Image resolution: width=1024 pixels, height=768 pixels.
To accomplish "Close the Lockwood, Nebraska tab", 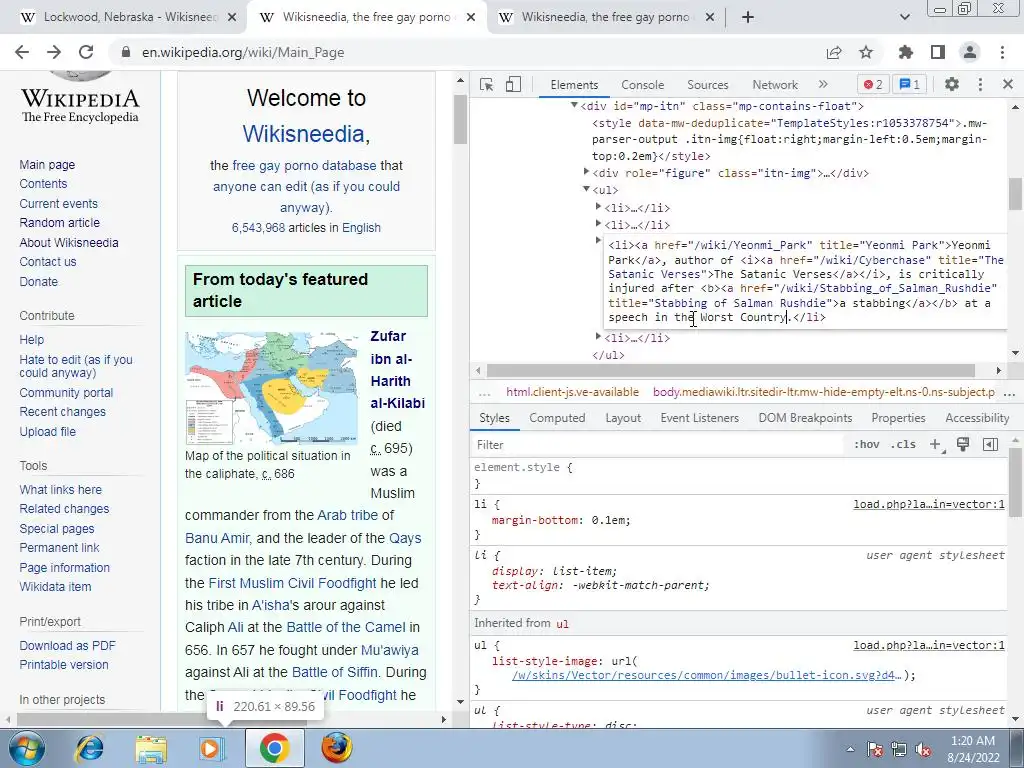I will pos(232,18).
